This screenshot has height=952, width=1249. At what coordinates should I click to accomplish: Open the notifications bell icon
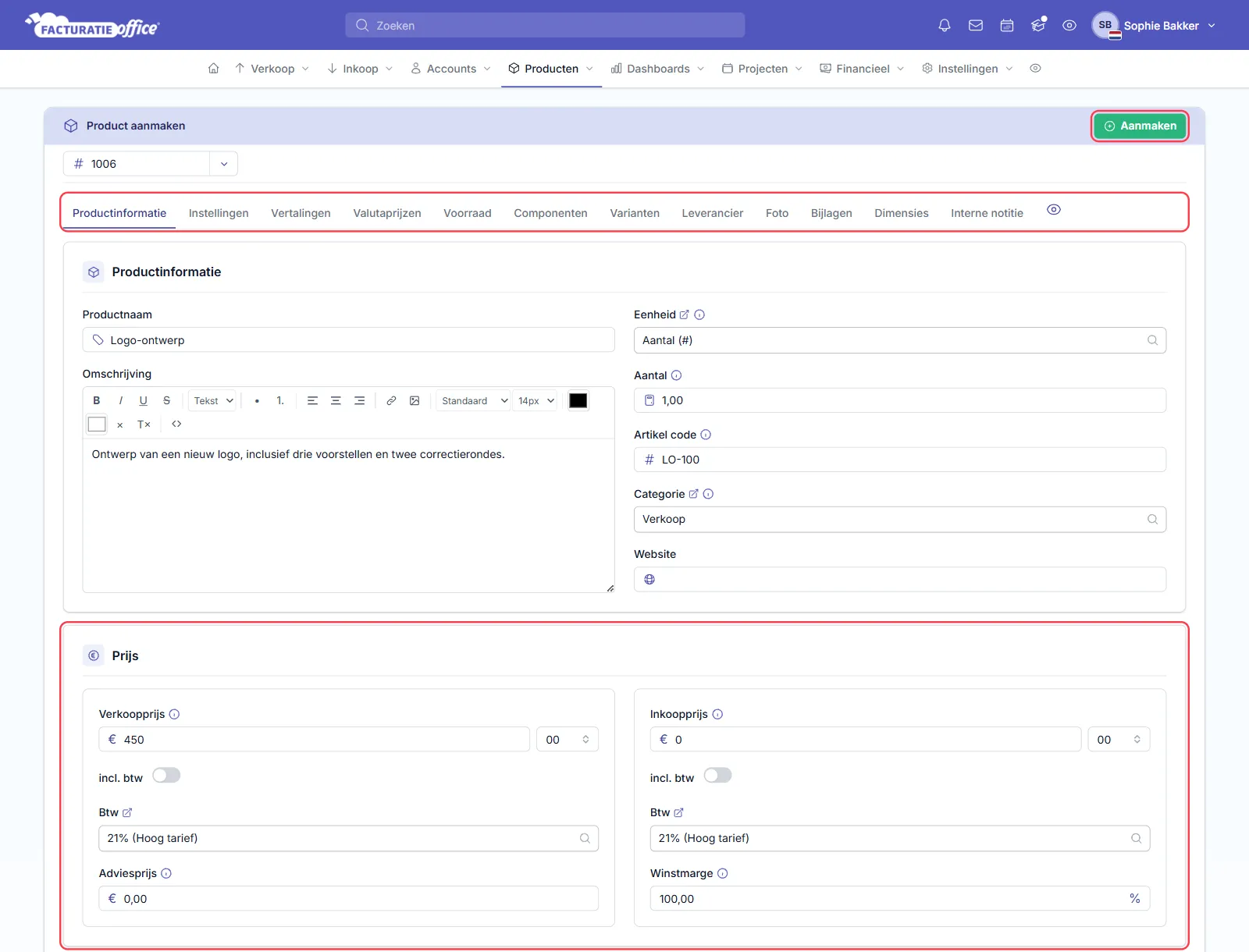point(945,26)
